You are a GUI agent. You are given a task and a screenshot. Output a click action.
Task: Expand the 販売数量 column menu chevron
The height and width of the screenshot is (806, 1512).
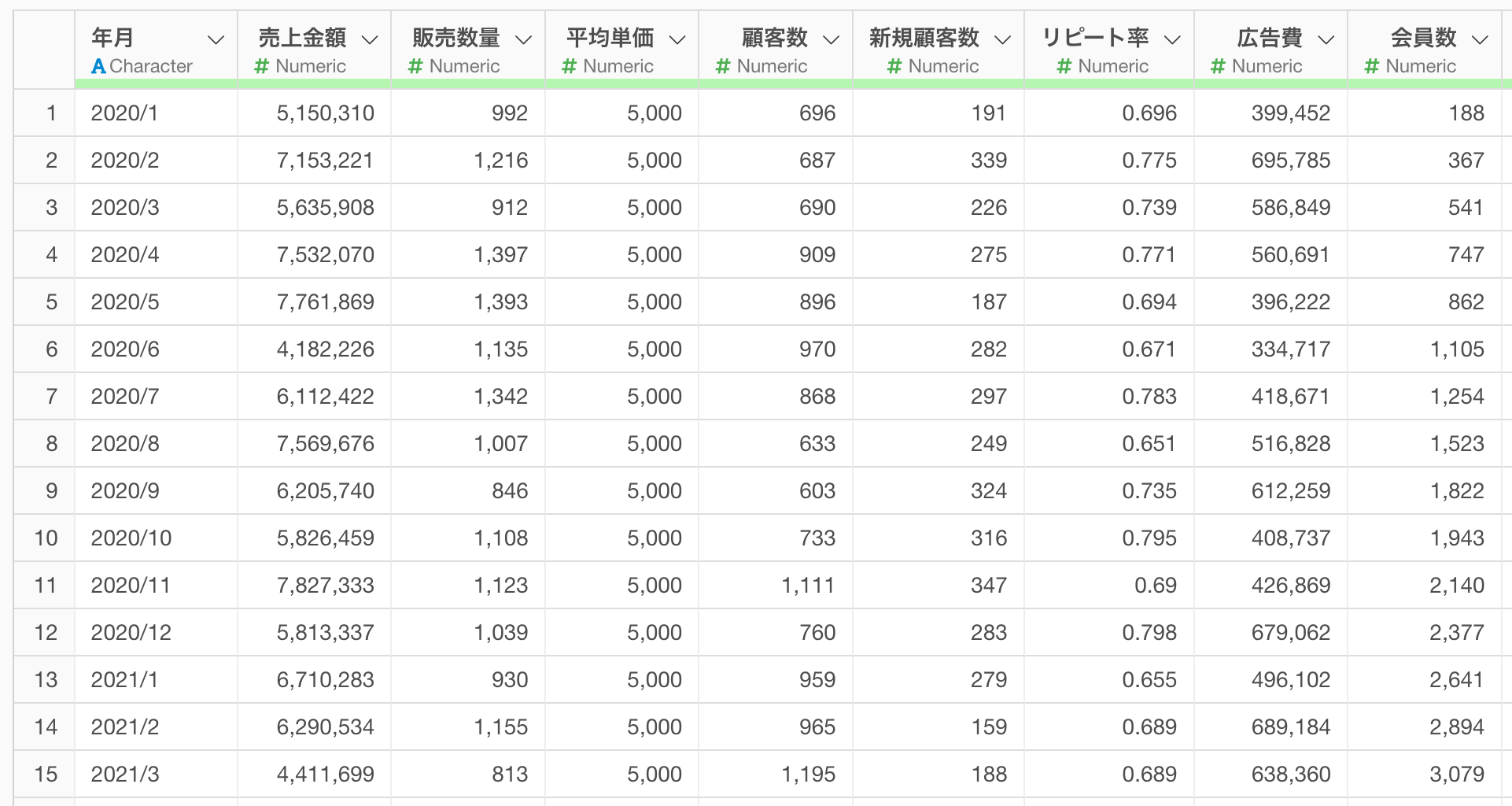(x=523, y=39)
